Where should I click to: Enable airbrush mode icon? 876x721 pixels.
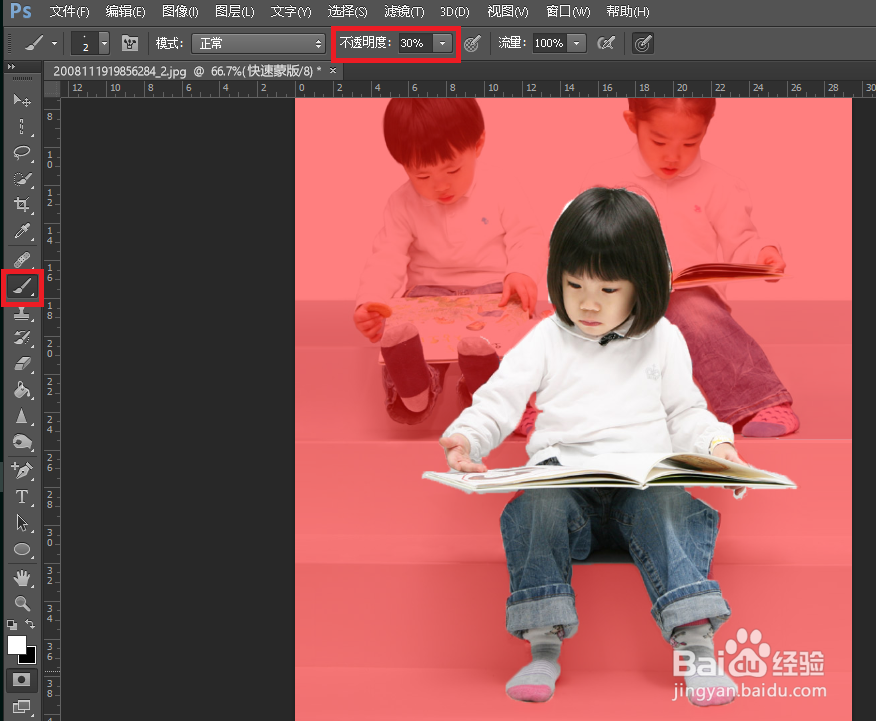[606, 43]
